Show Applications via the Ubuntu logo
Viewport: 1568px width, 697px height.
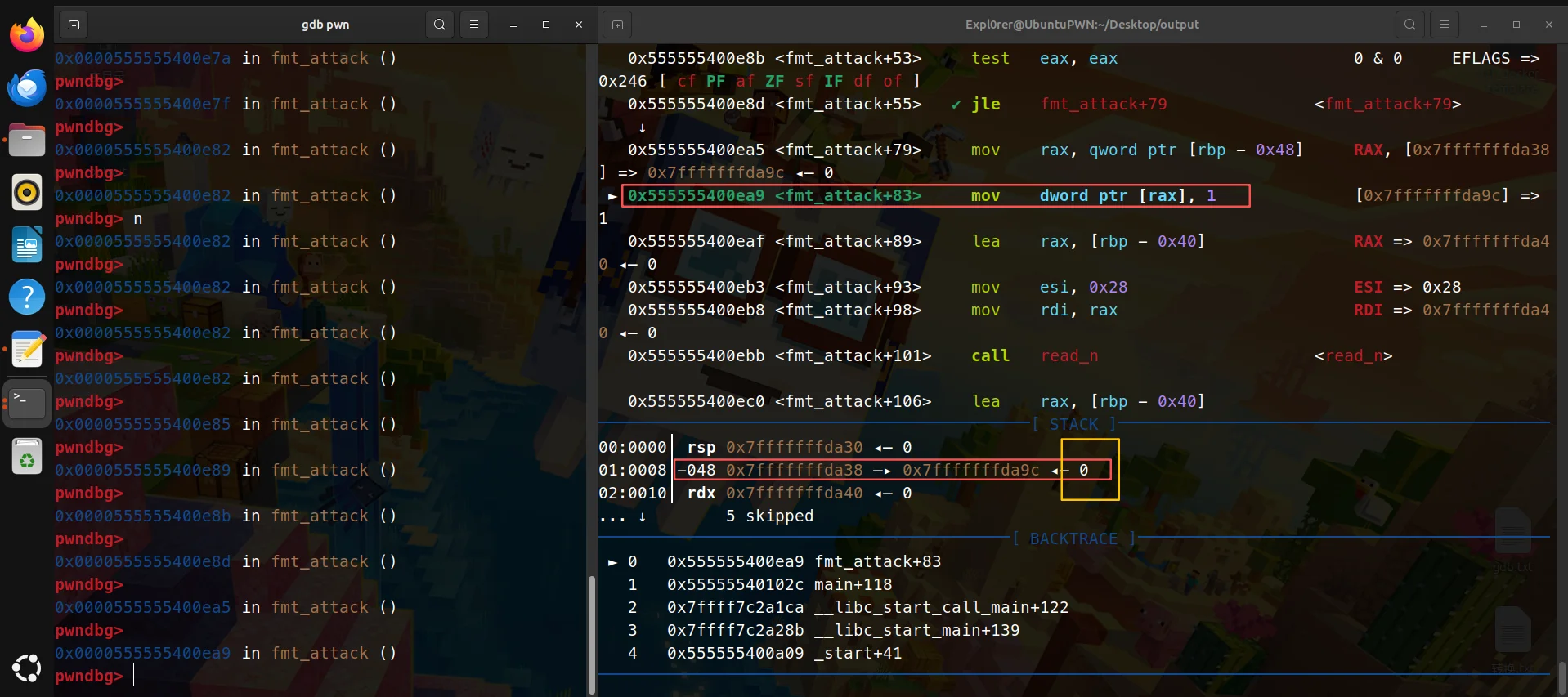tap(27, 668)
